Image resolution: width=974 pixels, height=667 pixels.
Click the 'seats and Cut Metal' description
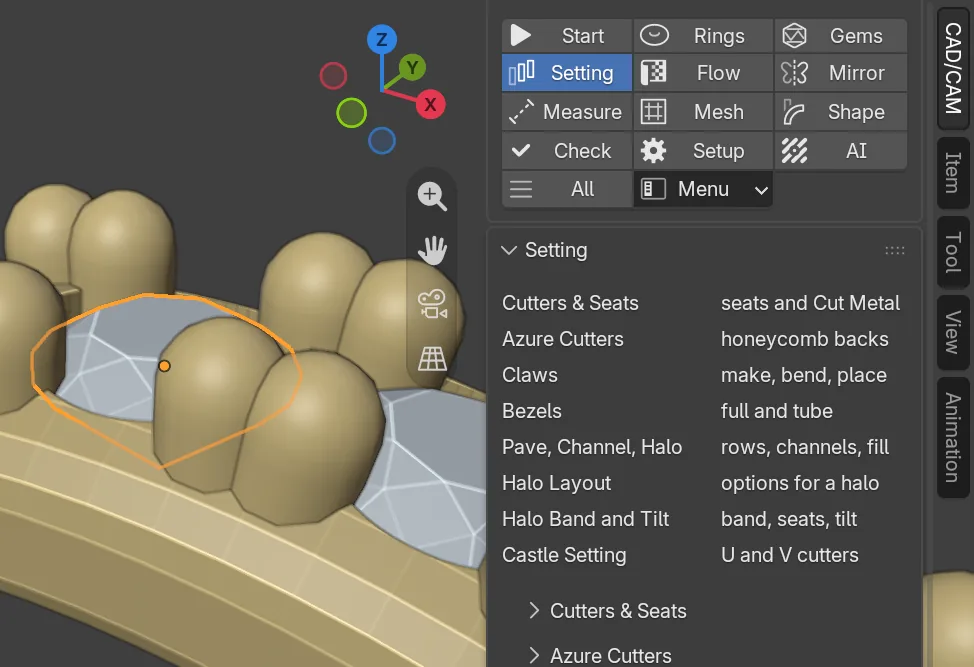click(810, 302)
